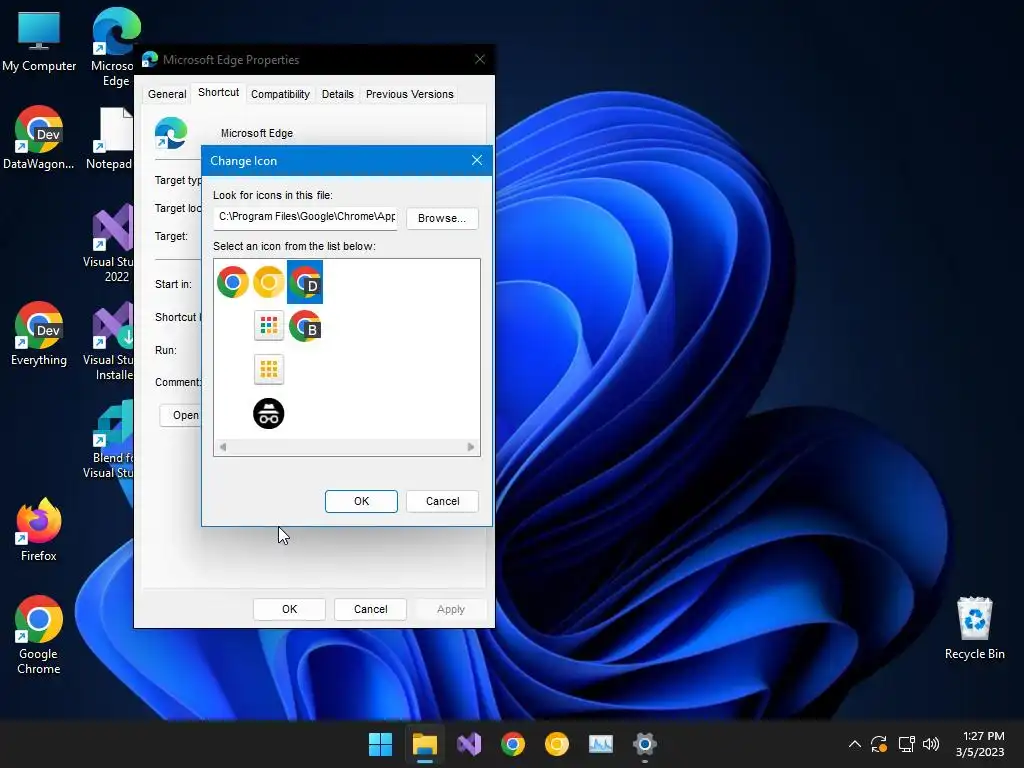Open Google Chrome from the taskbar
Image resolution: width=1024 pixels, height=768 pixels.
513,744
